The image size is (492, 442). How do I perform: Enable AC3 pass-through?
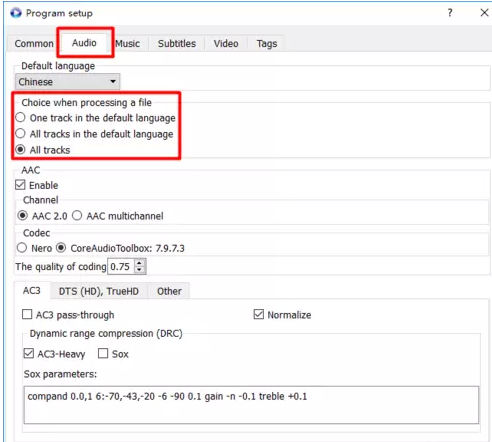pos(27,314)
